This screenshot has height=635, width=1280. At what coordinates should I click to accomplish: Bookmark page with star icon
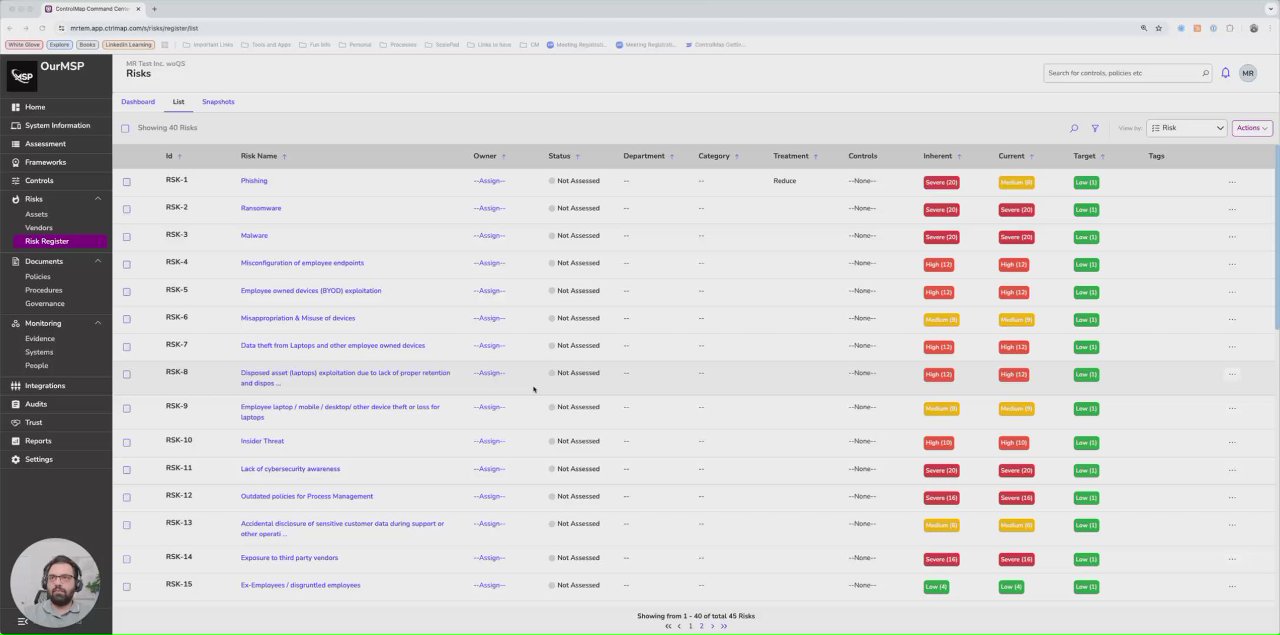(x=1159, y=28)
